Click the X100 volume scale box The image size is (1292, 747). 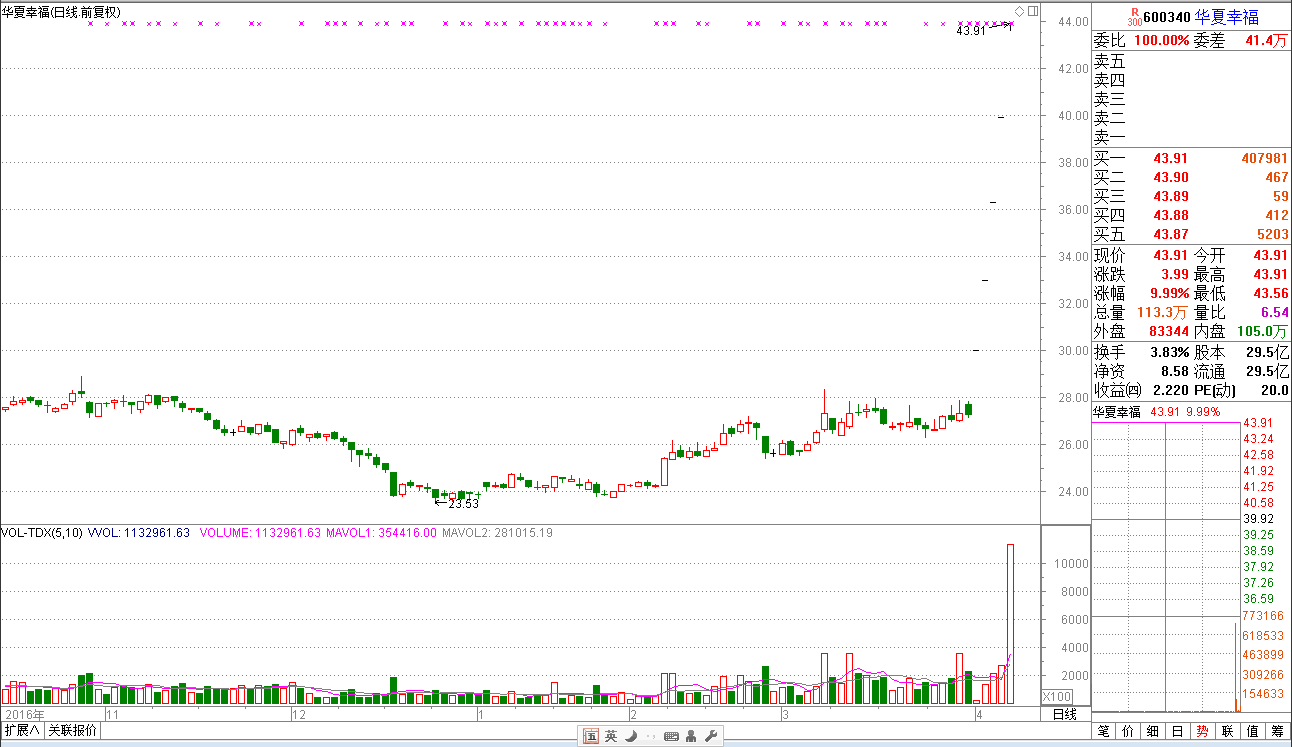coord(1058,696)
